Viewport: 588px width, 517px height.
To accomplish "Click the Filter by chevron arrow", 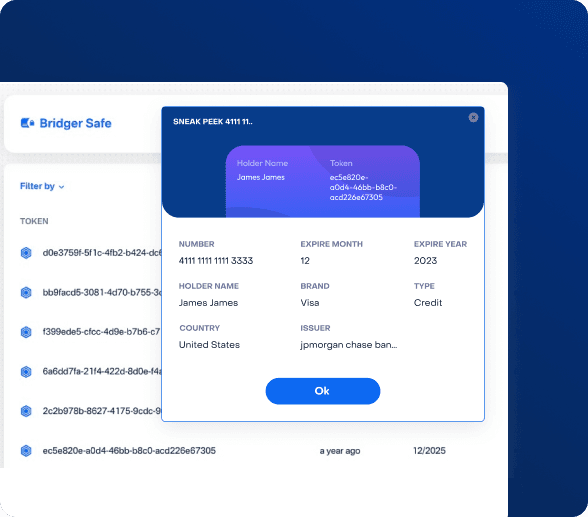I will pos(62,187).
